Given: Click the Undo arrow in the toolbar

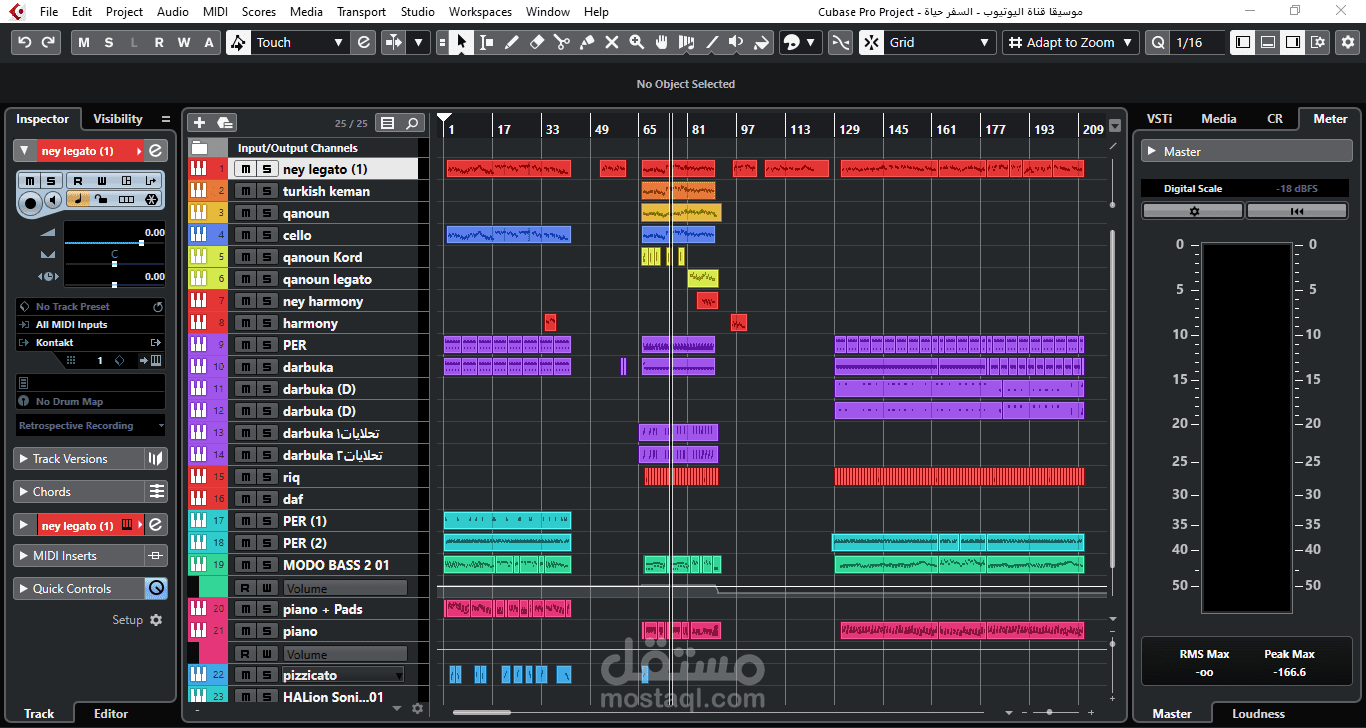Looking at the screenshot, I should pyautogui.click(x=25, y=42).
